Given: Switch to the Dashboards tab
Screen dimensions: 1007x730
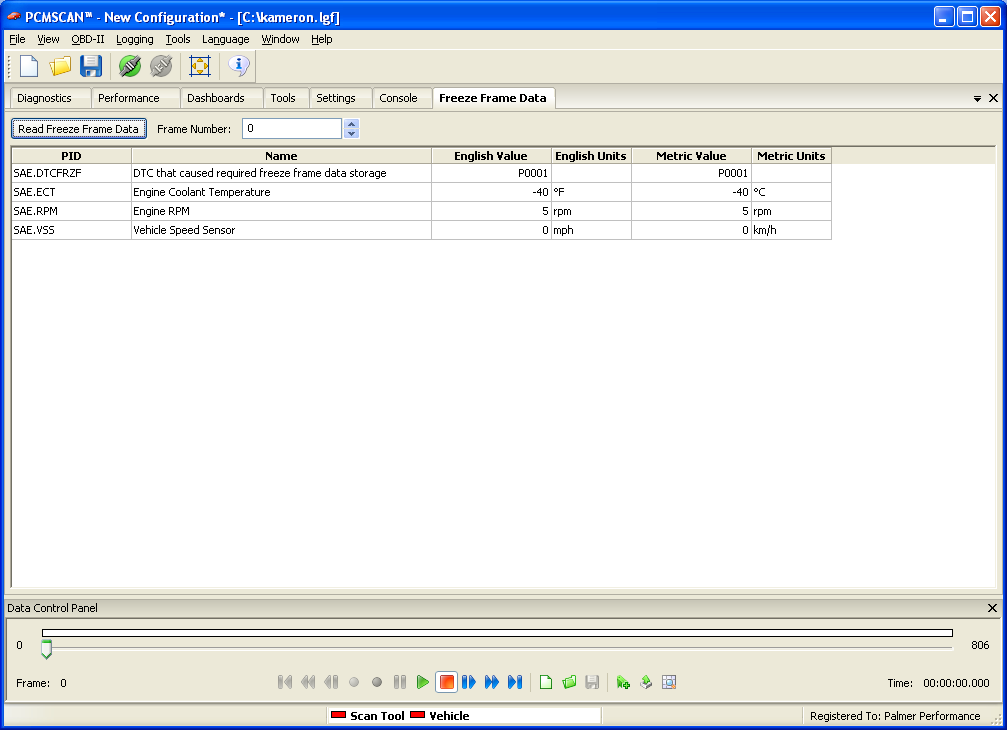Looking at the screenshot, I should coord(216,98).
